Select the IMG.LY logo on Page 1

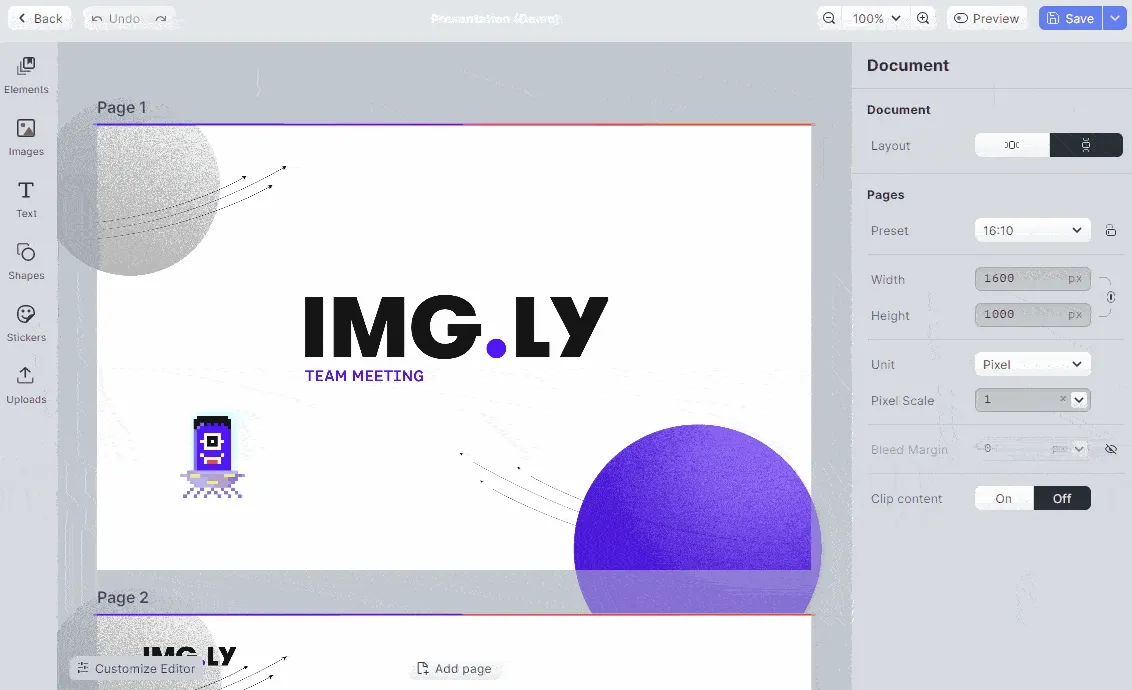tap(456, 326)
